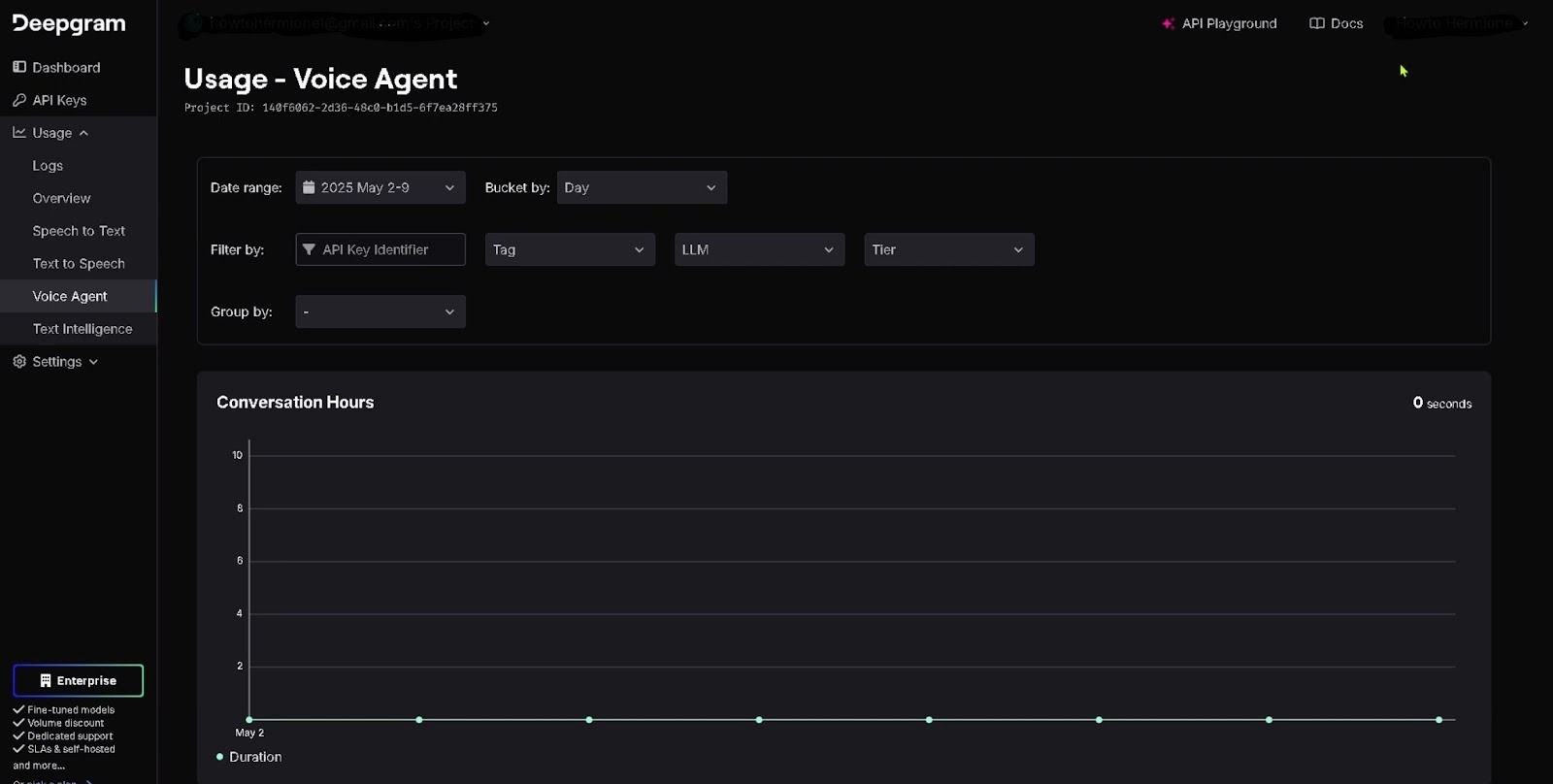Click the Deepgram logo
This screenshot has height=784, width=1553.
(x=69, y=23)
